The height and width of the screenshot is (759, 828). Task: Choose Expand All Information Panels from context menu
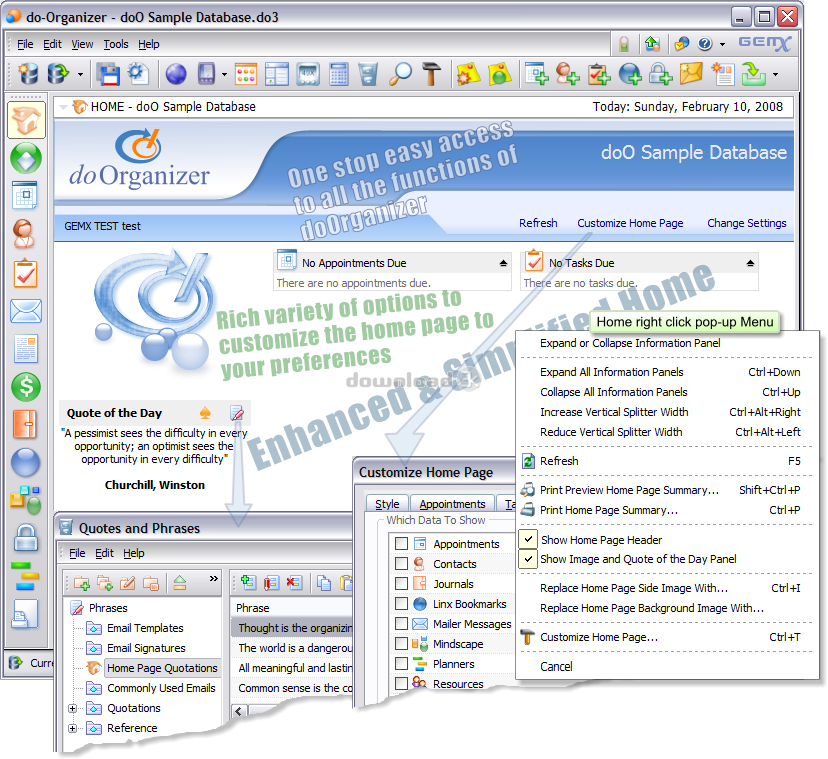pyautogui.click(x=667, y=372)
